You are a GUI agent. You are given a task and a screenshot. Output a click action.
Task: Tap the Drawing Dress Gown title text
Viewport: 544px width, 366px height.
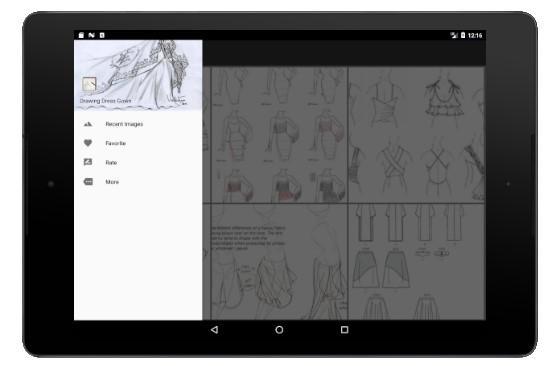click(105, 101)
